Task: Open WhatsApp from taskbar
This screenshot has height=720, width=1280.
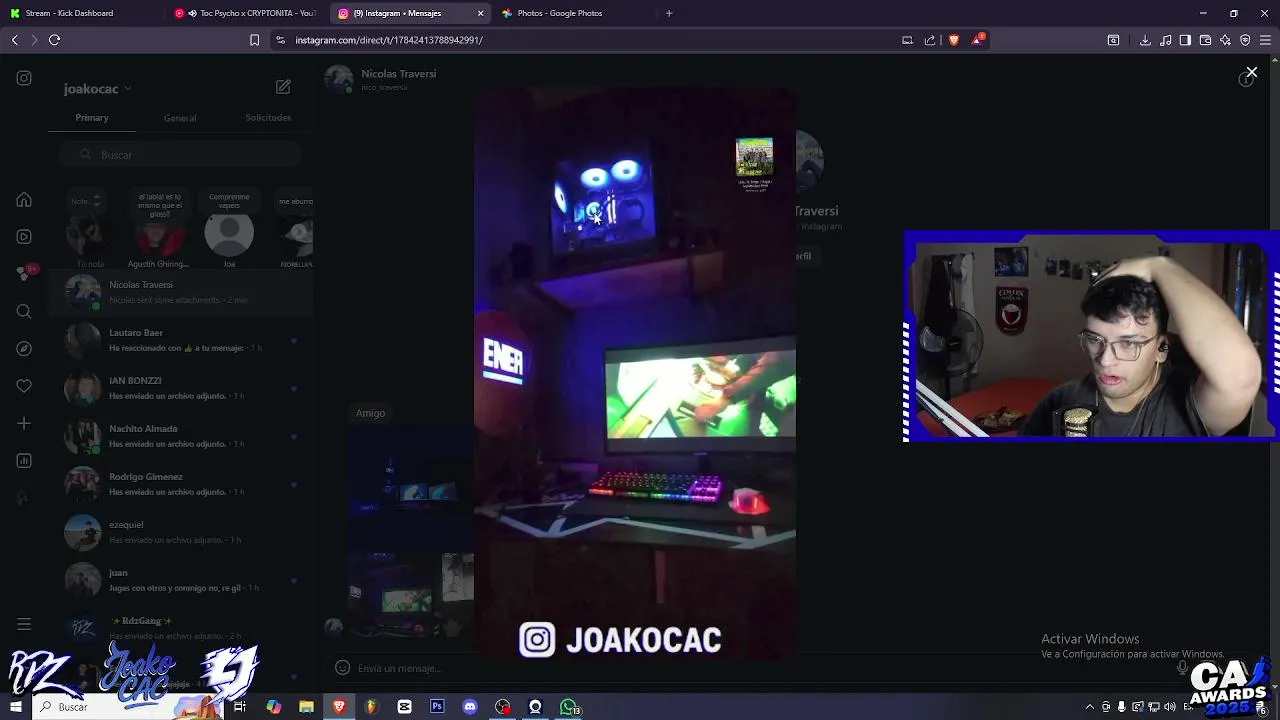Action: (x=568, y=707)
